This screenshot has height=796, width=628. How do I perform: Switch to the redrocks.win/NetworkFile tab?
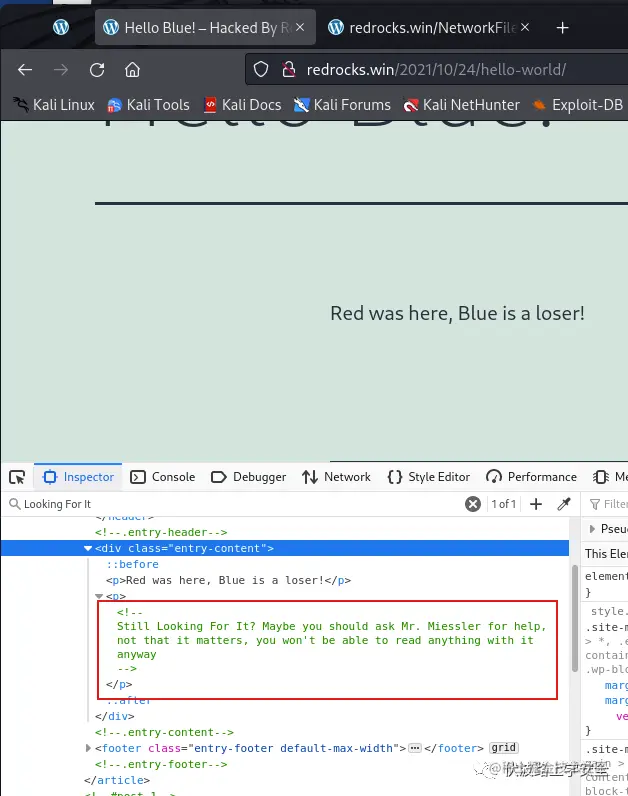point(429,27)
